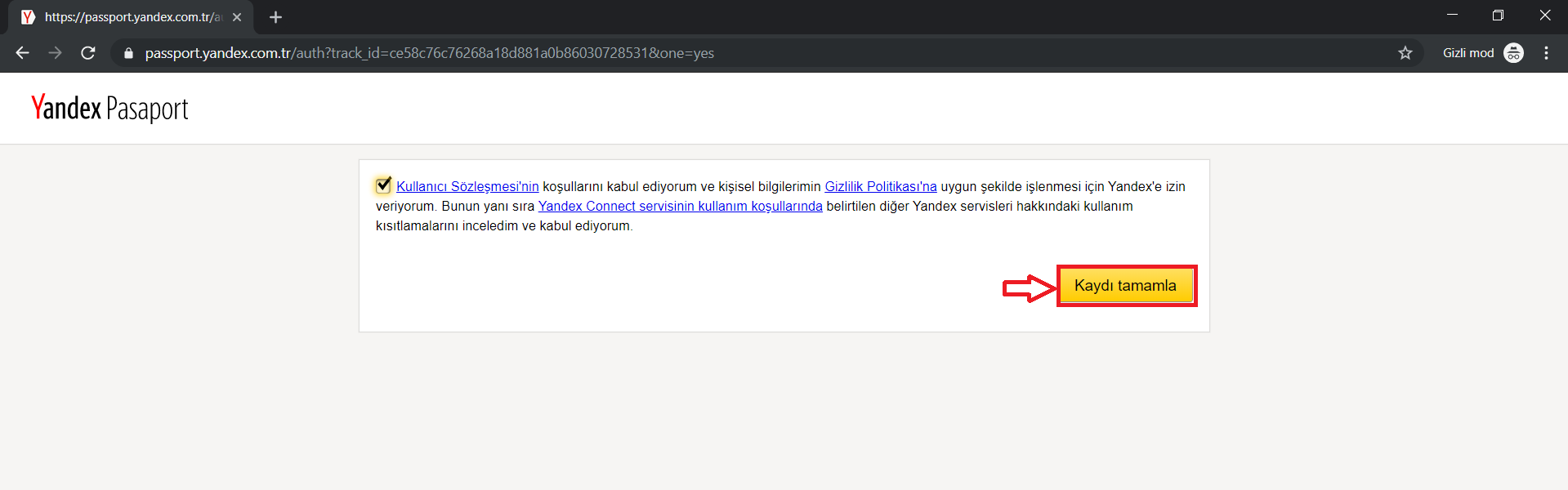Click the browser back arrow

click(22, 53)
